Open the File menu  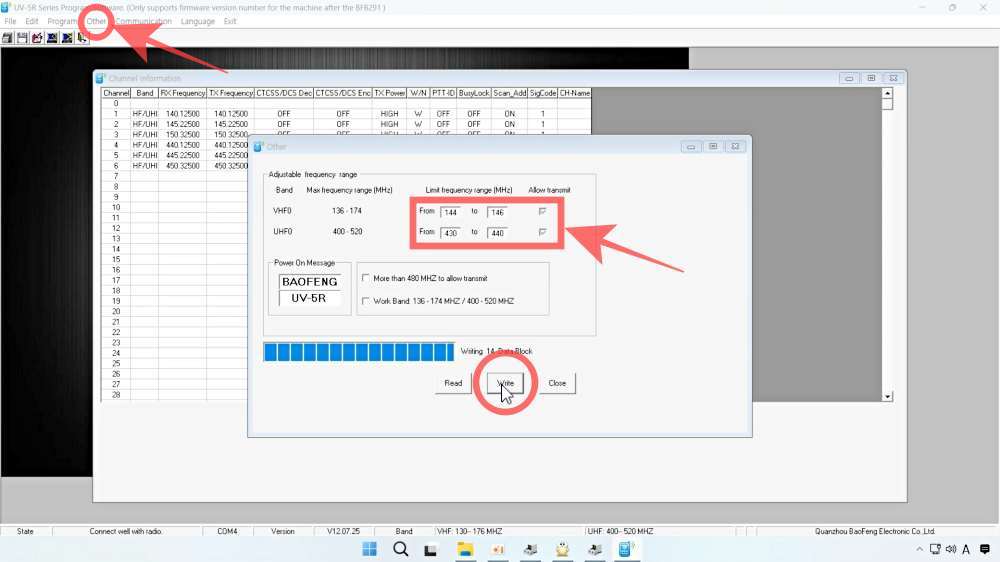pos(10,21)
